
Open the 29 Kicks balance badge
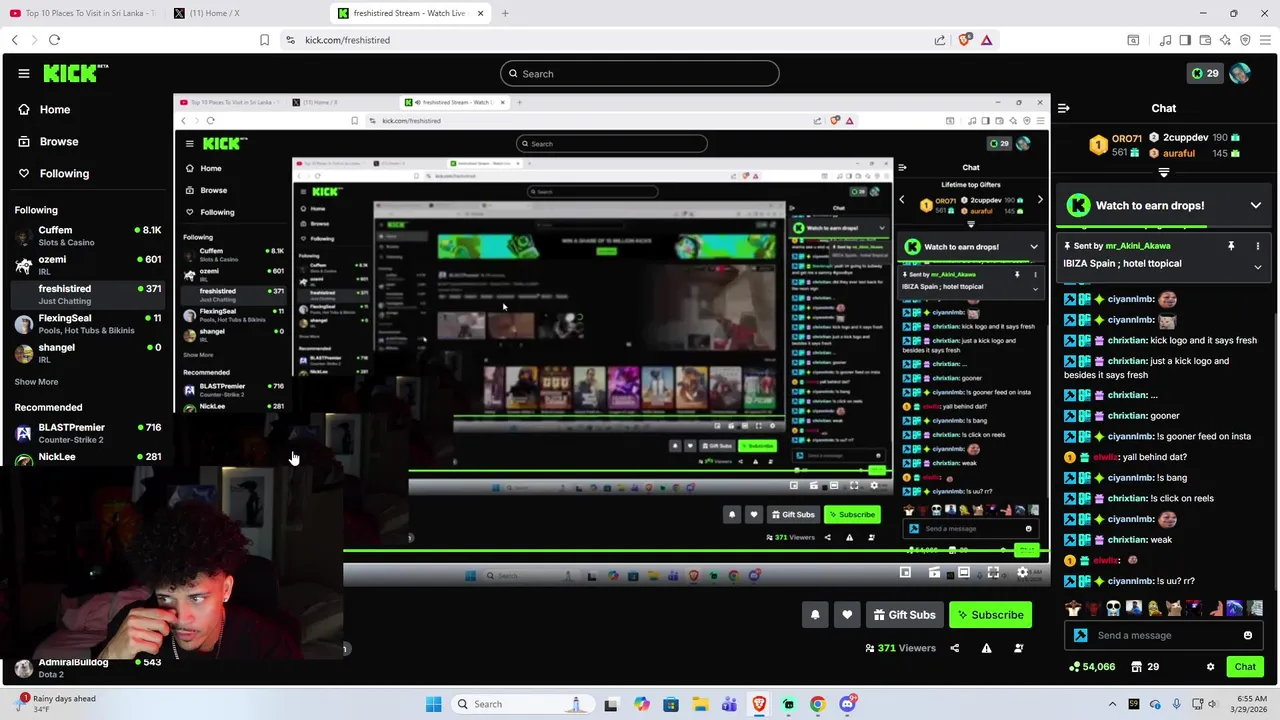1204,73
